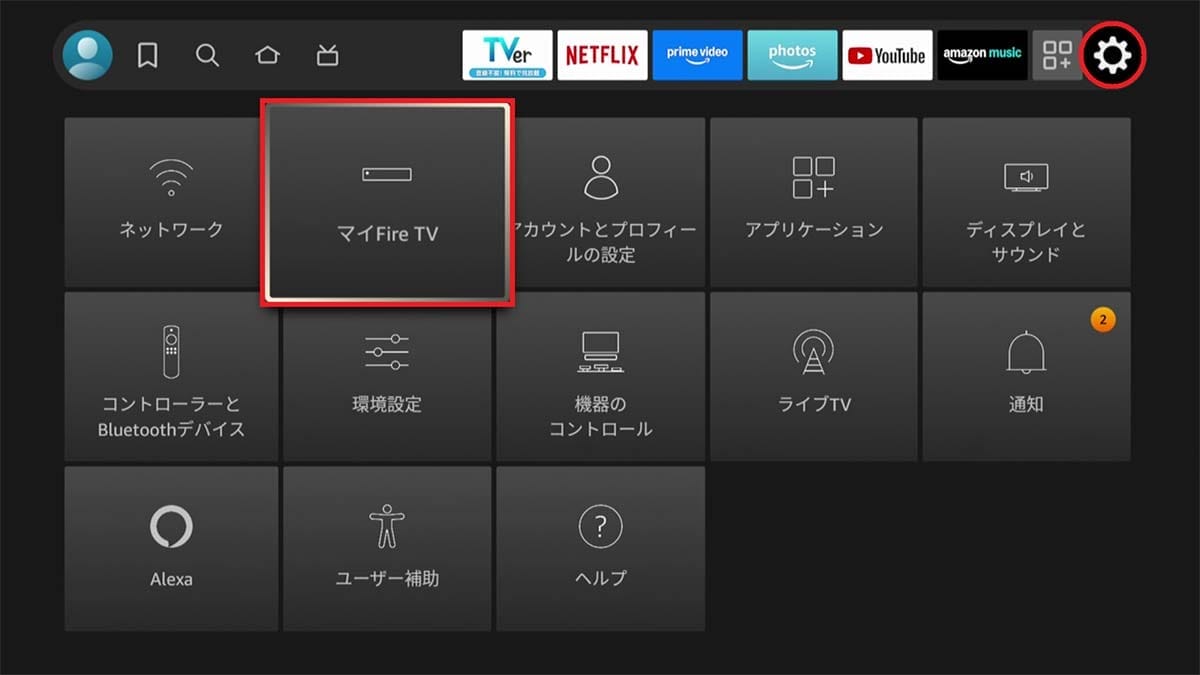Screen dimensions: 1200x675
Task: Select the Search magnifier icon
Action: point(207,56)
